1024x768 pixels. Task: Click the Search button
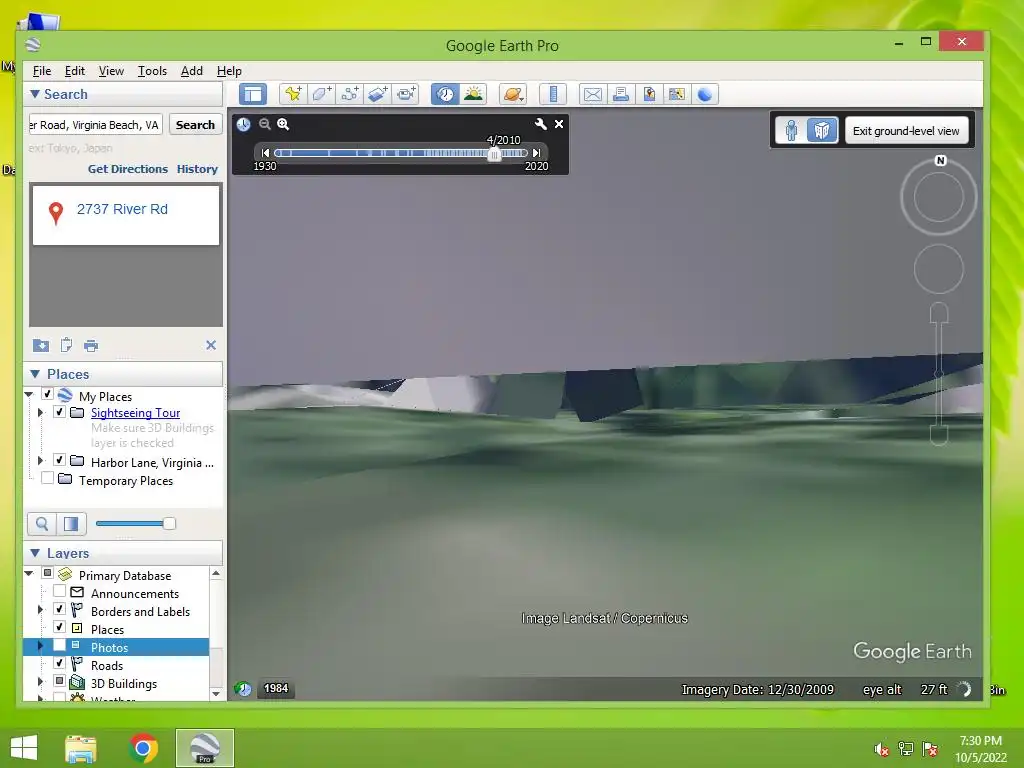[x=195, y=125]
